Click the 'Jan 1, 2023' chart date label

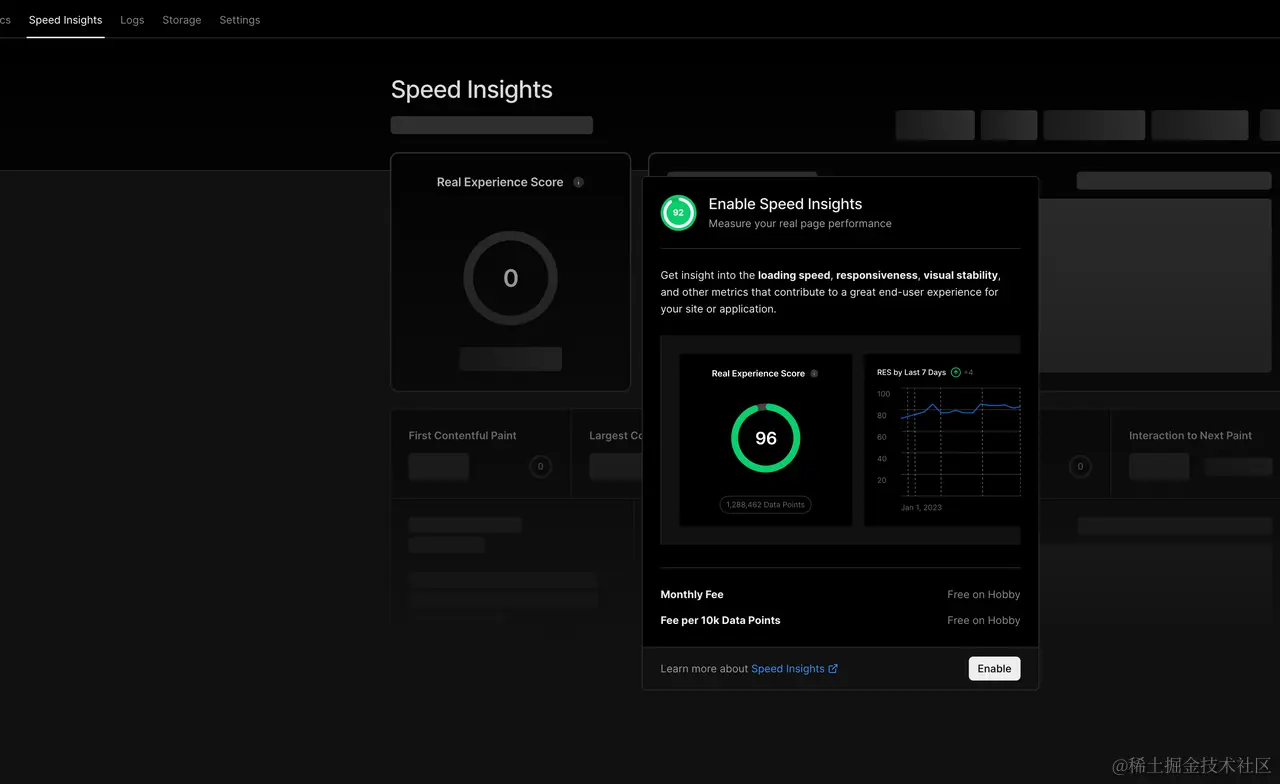pyautogui.click(x=921, y=508)
